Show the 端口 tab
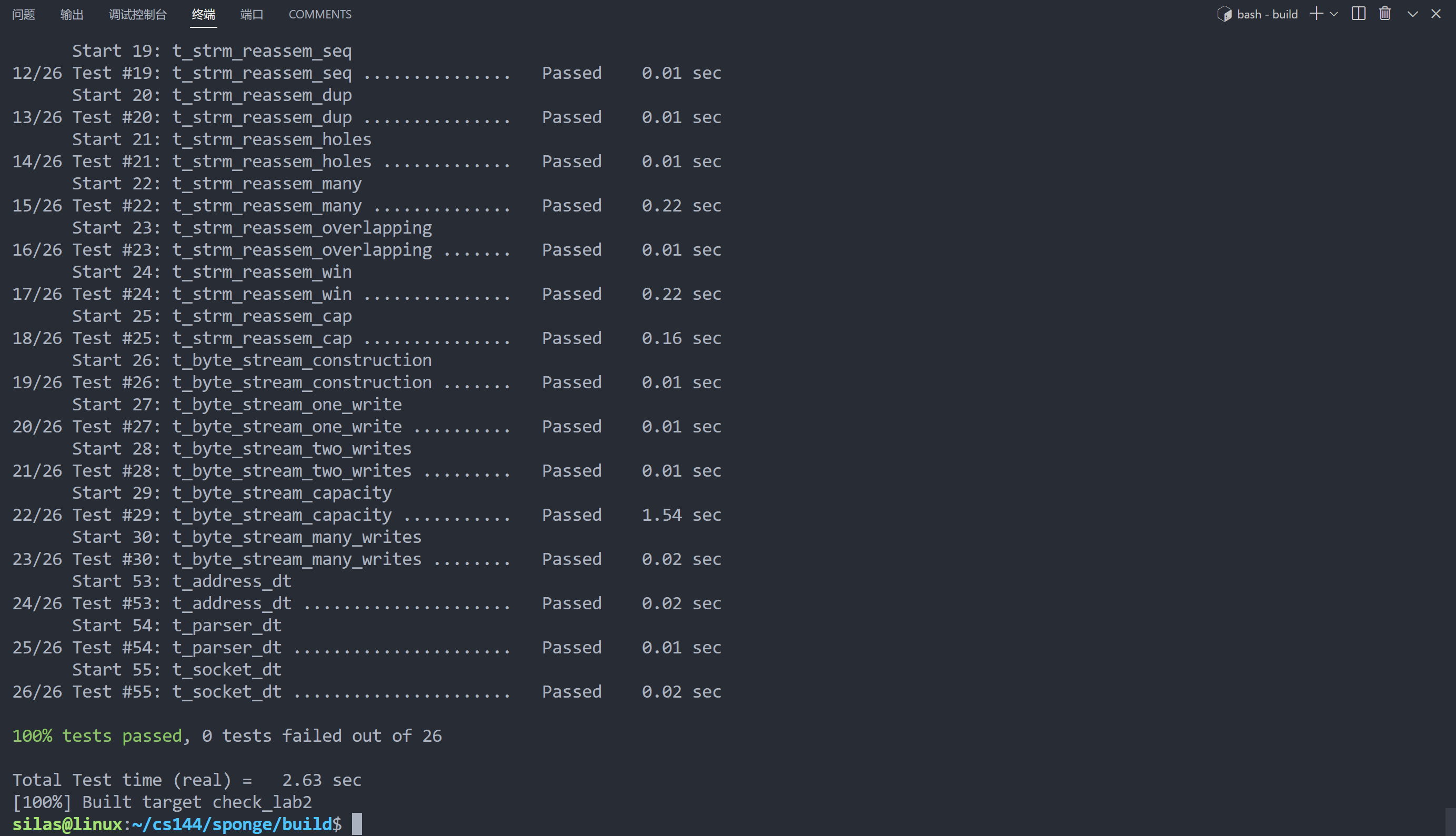Screen dimensions: 1456x836 pos(252,14)
